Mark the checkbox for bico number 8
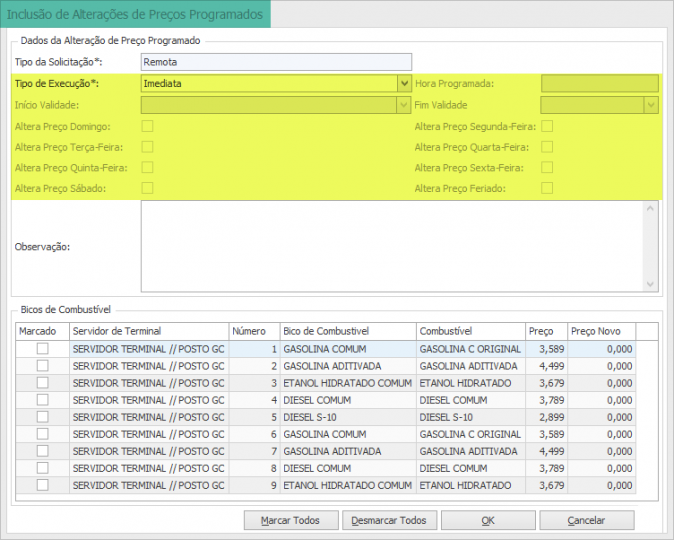The height and width of the screenshot is (540, 674). (x=43, y=467)
